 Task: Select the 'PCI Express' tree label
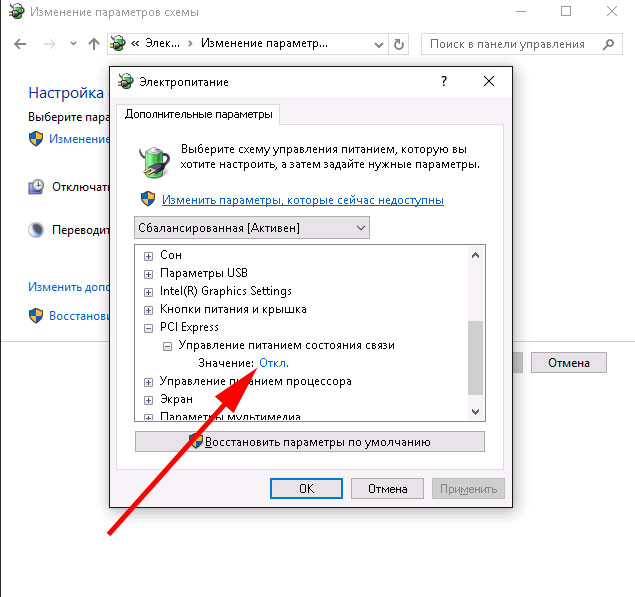coord(189,327)
